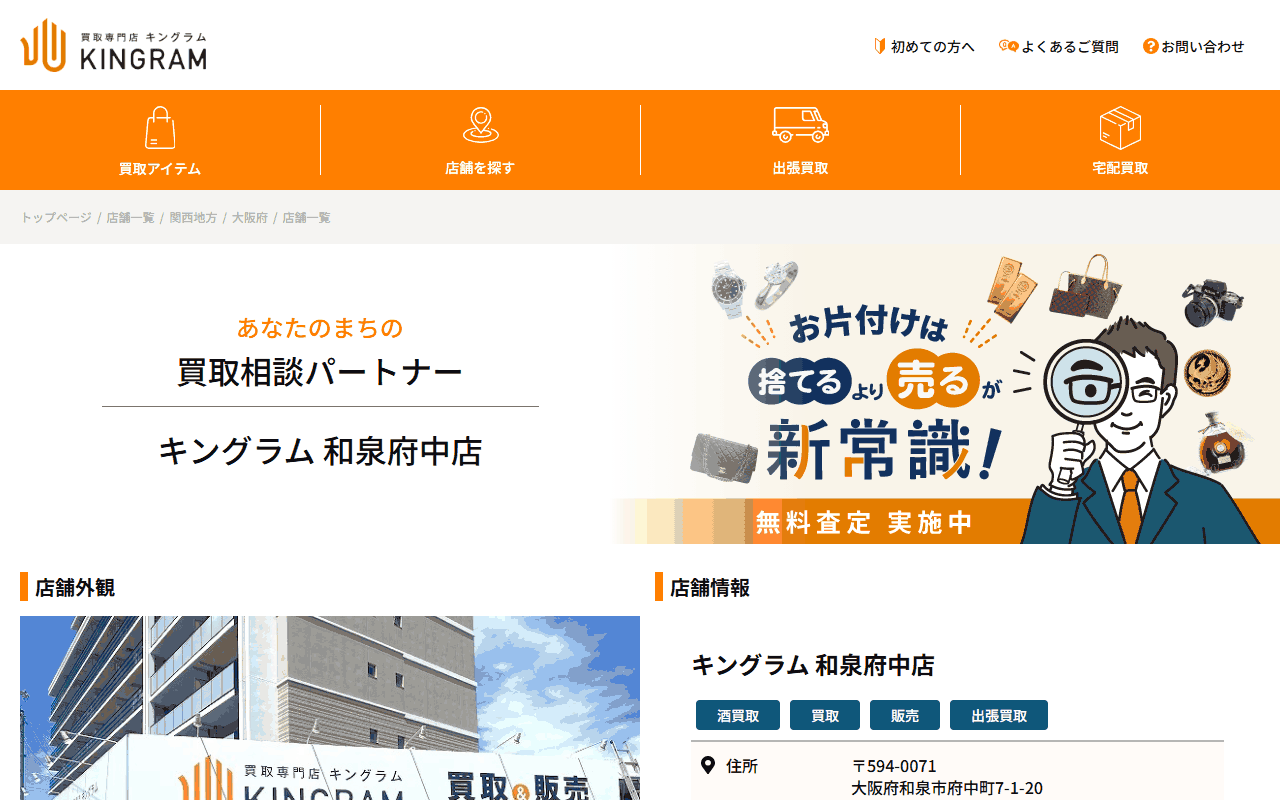Click the postal code 〒594-0071
The image size is (1280, 800).
[x=894, y=767]
